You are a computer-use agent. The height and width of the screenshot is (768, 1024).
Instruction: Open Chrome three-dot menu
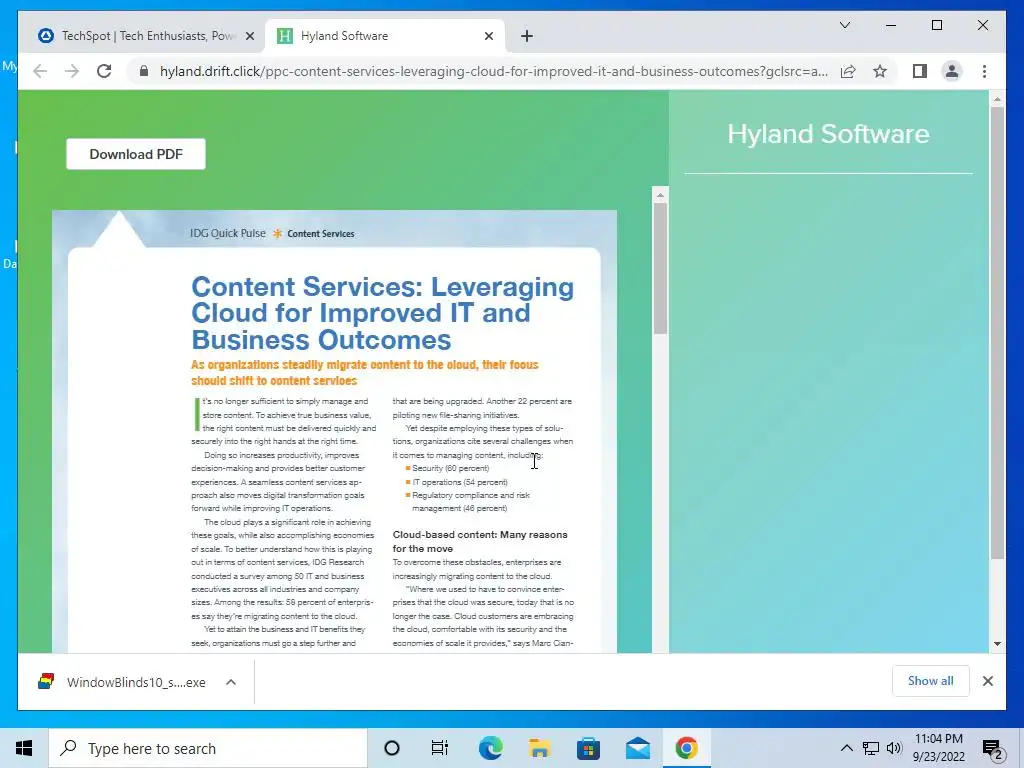coord(984,71)
